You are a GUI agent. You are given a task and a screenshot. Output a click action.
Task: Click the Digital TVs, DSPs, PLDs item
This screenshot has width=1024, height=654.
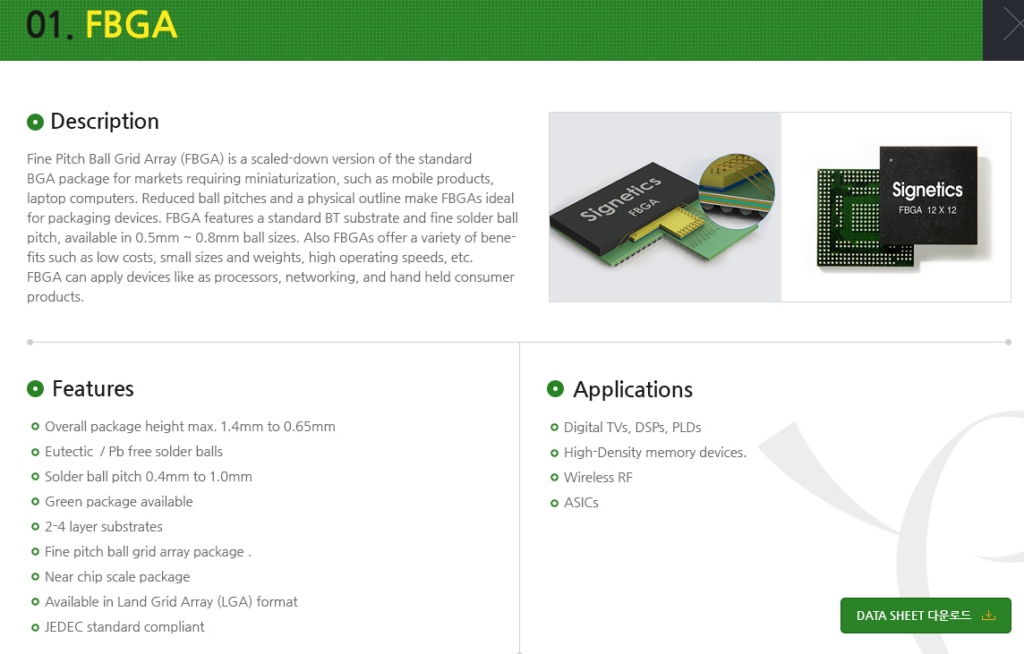point(632,428)
